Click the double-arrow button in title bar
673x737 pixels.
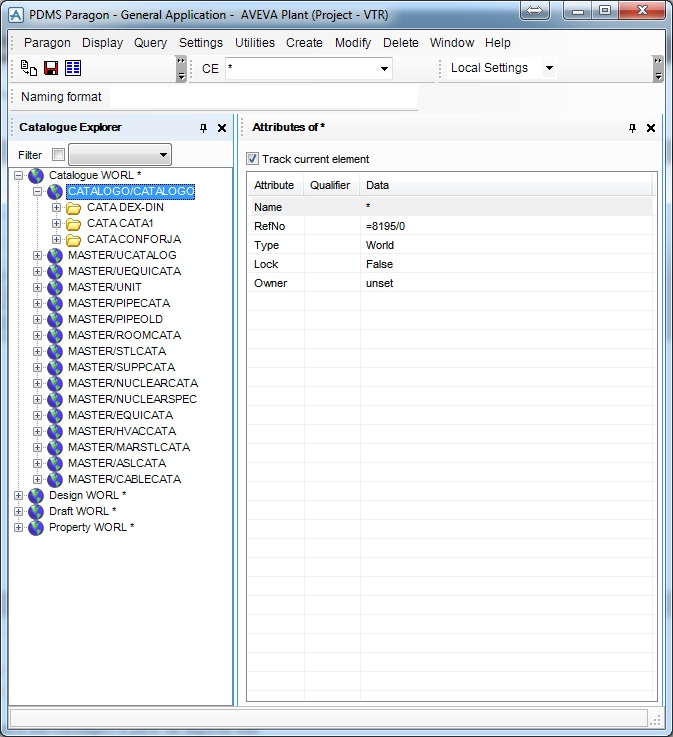click(534, 10)
